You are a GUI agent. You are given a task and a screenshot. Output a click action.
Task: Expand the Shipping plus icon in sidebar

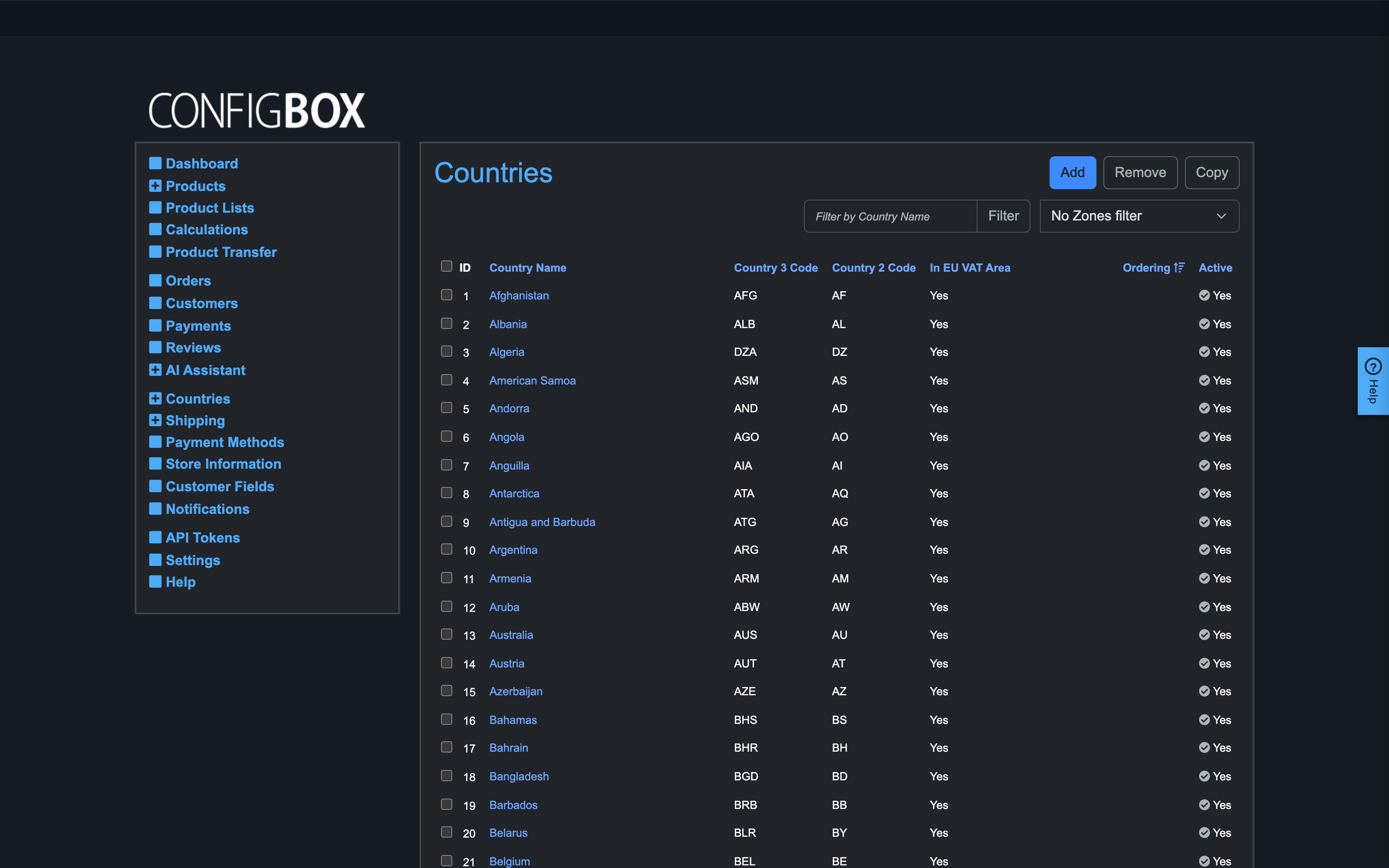tap(155, 420)
